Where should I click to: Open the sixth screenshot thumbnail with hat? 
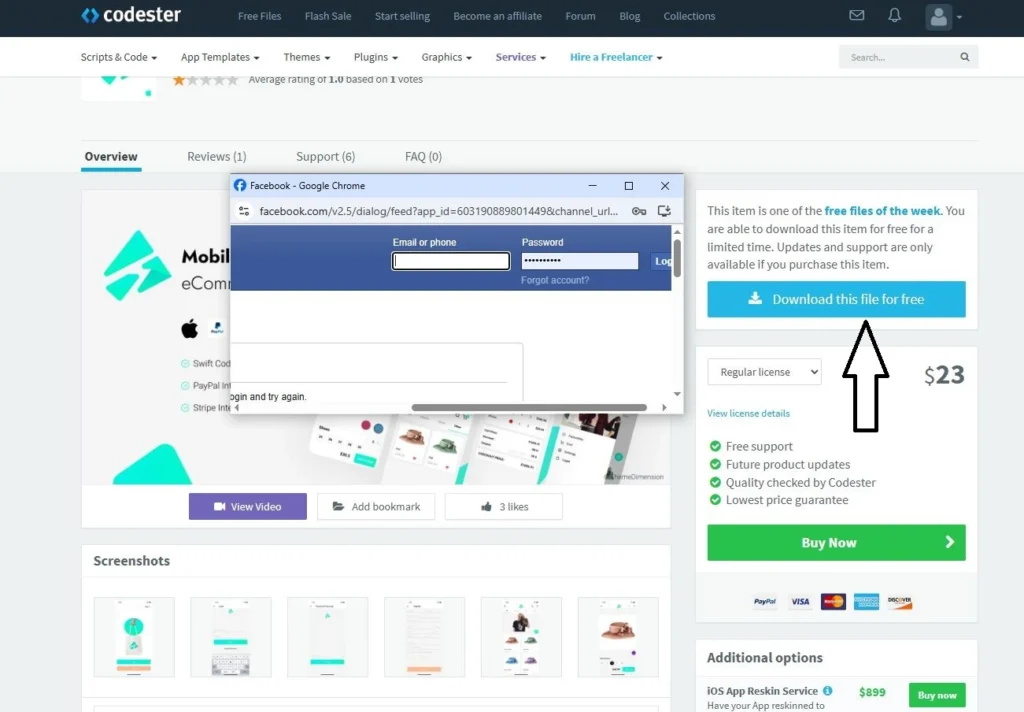coord(618,637)
